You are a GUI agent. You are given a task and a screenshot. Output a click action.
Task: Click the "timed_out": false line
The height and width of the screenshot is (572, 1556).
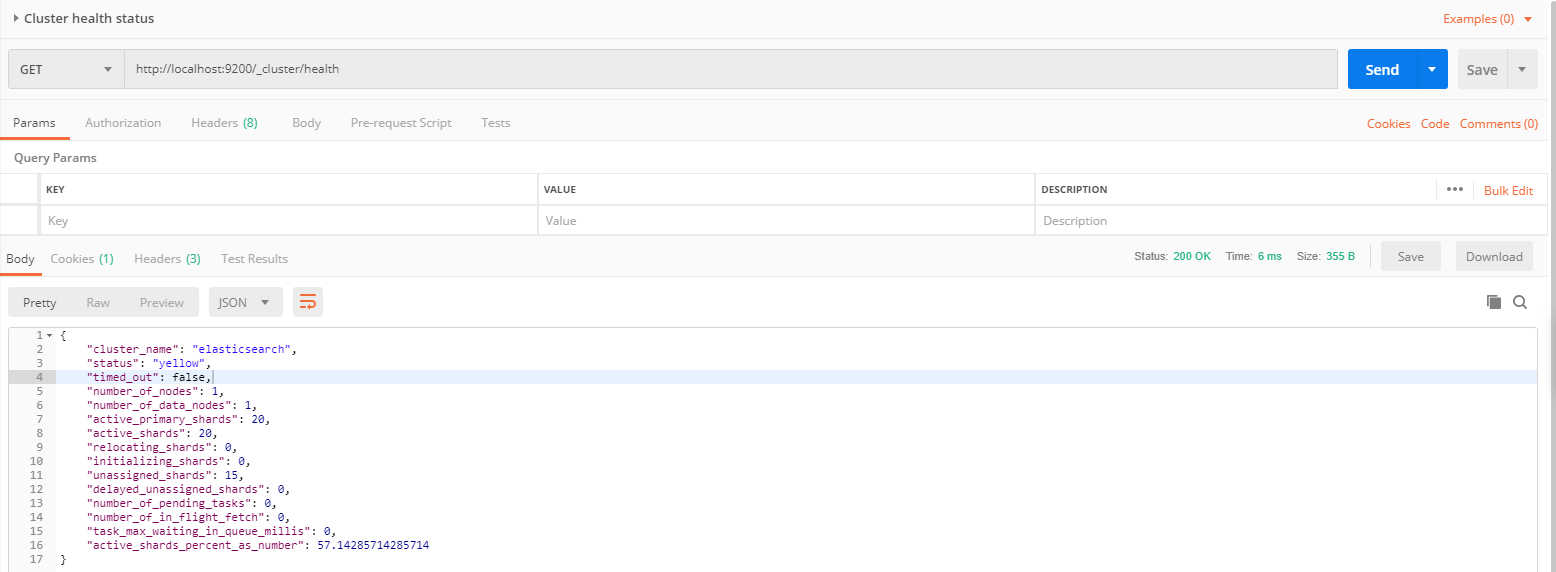pyautogui.click(x=149, y=377)
